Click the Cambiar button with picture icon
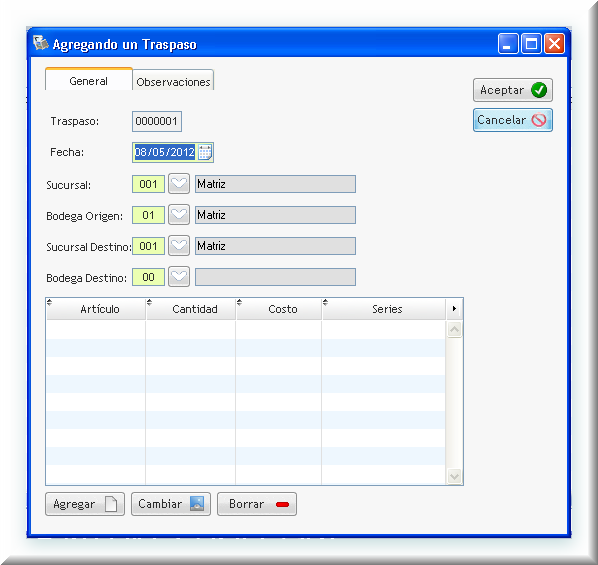 [171, 504]
